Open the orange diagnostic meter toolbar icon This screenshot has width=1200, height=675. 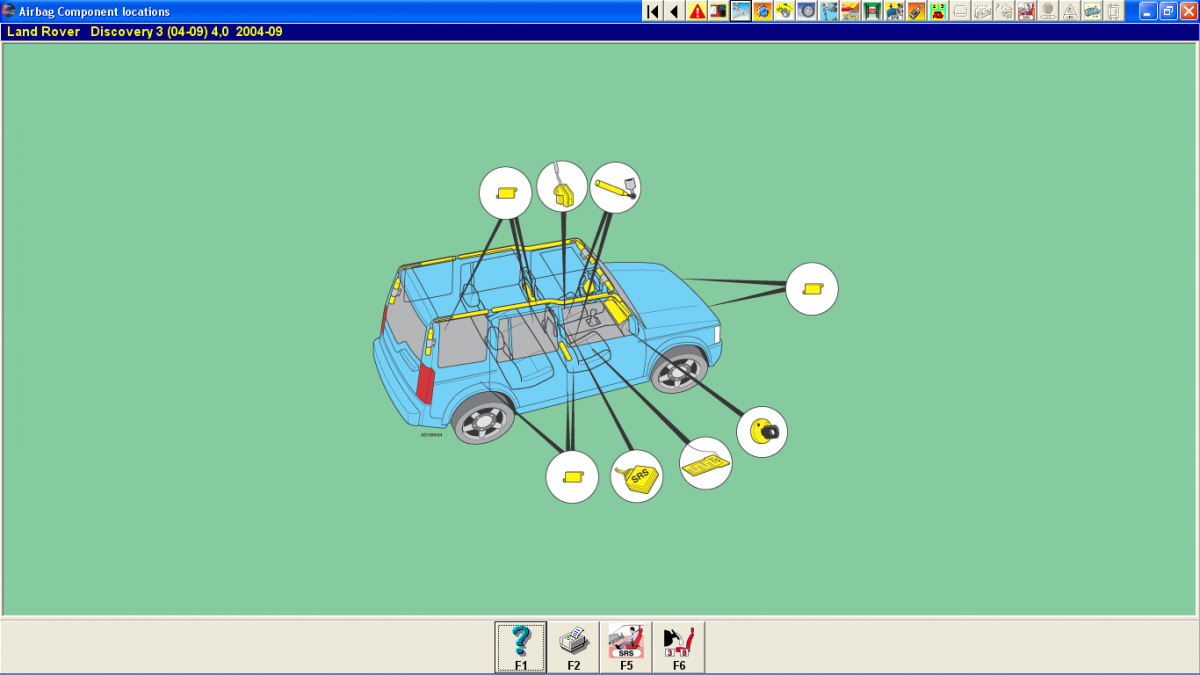(x=916, y=11)
